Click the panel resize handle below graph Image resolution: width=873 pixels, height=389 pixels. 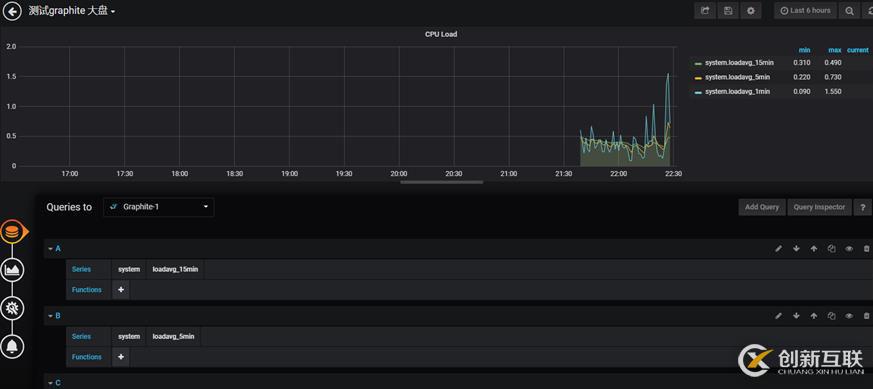(x=442, y=182)
